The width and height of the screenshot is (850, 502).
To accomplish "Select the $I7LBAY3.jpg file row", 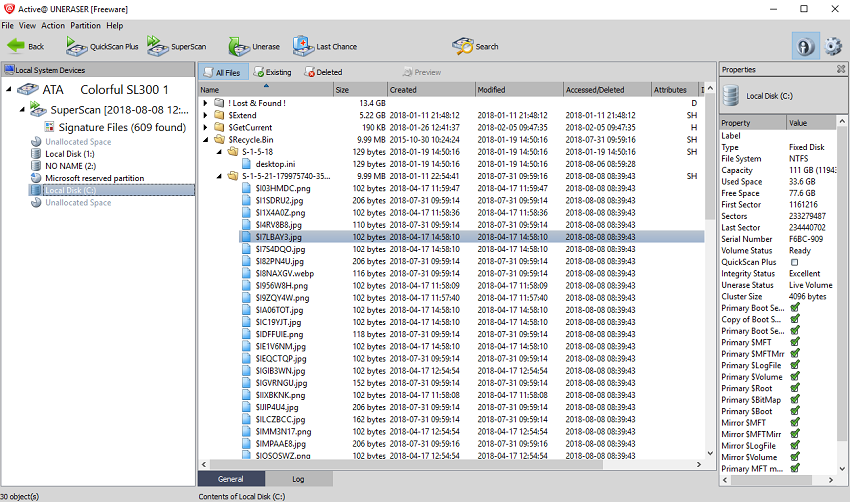I will [472, 237].
